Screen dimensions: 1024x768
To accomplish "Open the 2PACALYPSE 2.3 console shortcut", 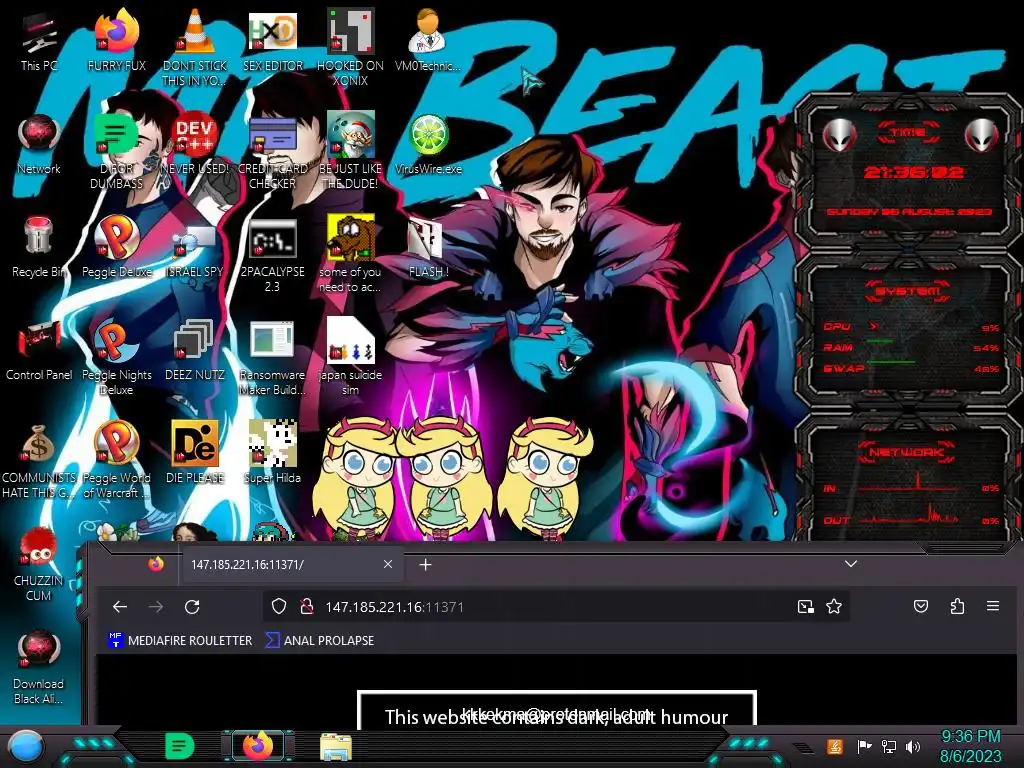I will (273, 253).
